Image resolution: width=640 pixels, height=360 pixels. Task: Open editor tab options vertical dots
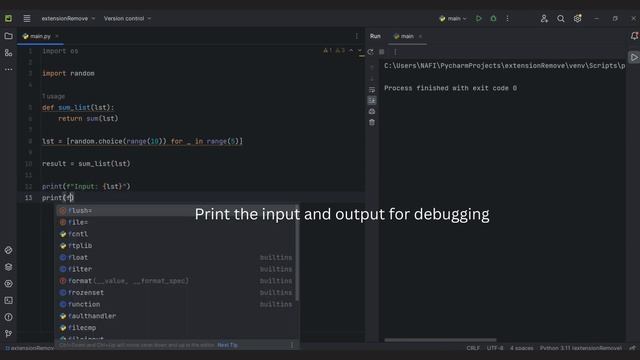click(356, 36)
